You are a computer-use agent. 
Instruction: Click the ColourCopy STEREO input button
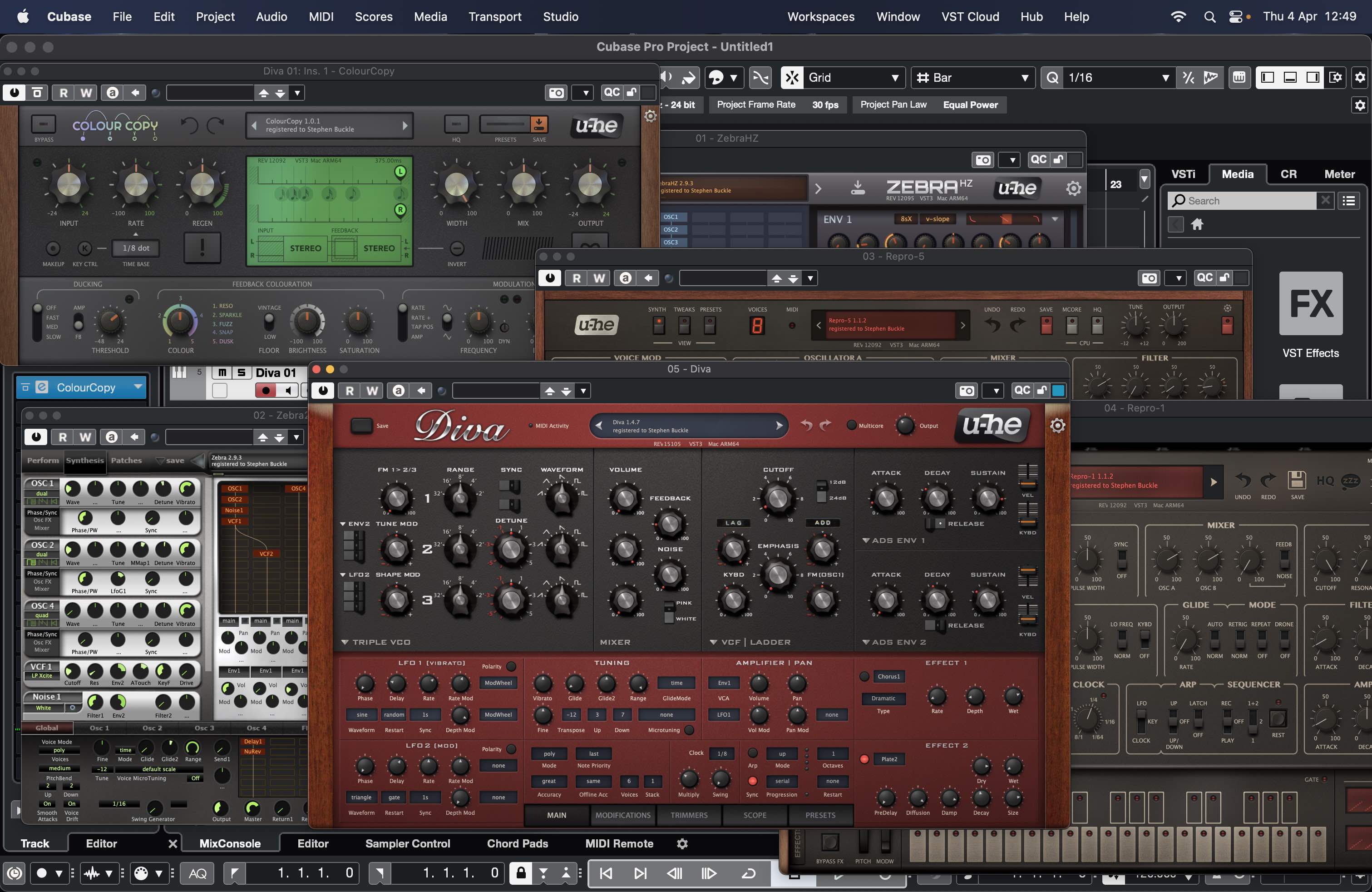pyautogui.click(x=305, y=248)
